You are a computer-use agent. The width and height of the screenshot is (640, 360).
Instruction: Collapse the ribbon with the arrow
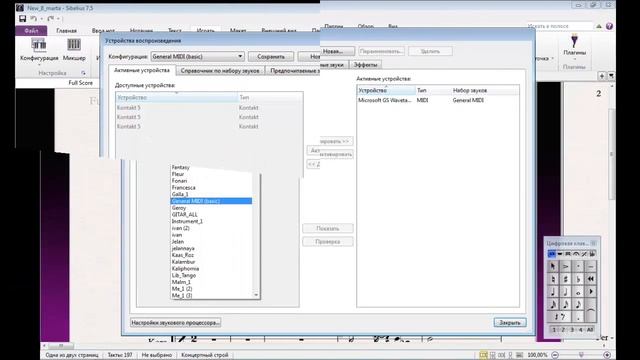pyautogui.click(x=599, y=26)
